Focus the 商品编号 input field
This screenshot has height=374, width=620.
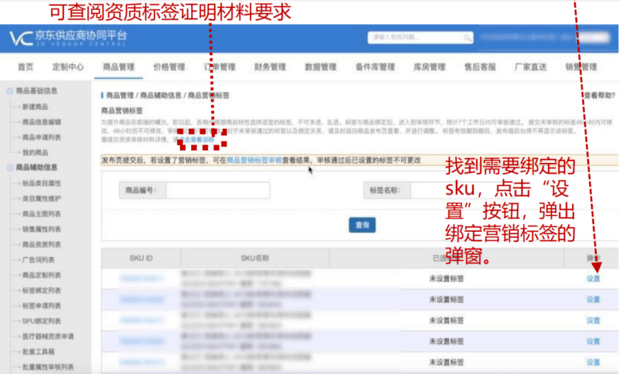click(x=218, y=190)
